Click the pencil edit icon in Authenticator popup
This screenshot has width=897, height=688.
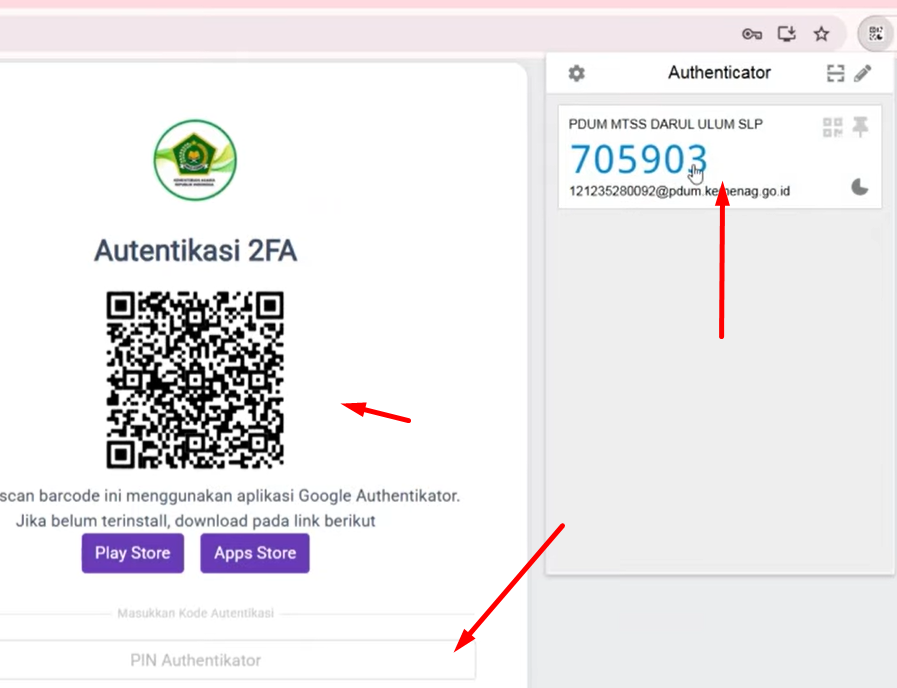864,73
